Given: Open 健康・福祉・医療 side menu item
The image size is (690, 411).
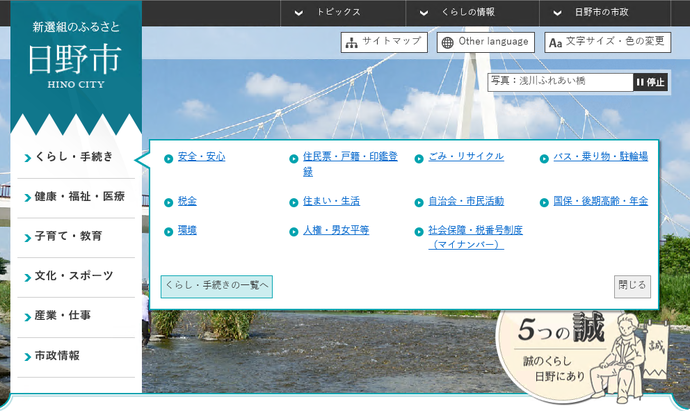Looking at the screenshot, I should click(x=76, y=197).
